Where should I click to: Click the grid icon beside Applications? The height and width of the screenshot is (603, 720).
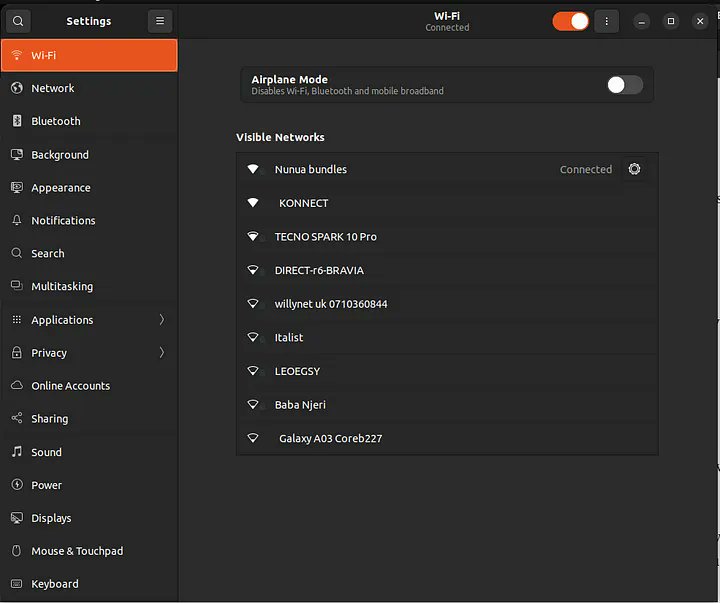tap(17, 319)
